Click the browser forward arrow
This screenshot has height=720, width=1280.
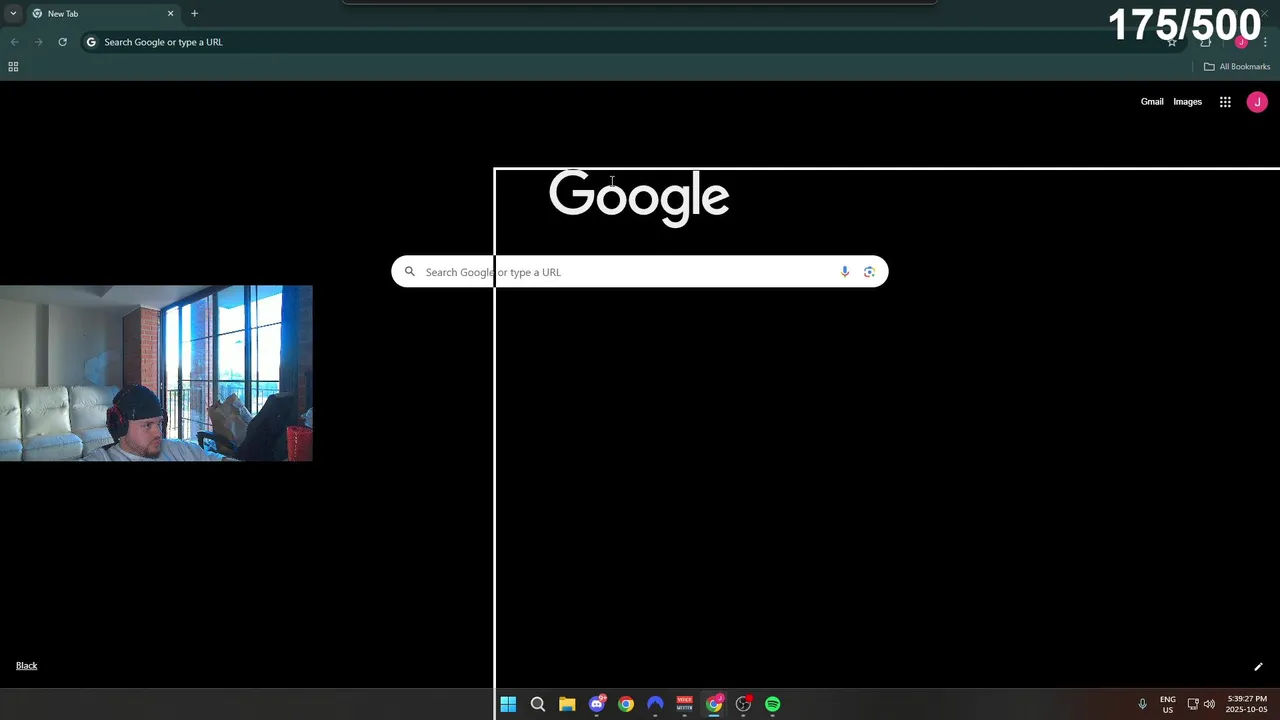38,42
